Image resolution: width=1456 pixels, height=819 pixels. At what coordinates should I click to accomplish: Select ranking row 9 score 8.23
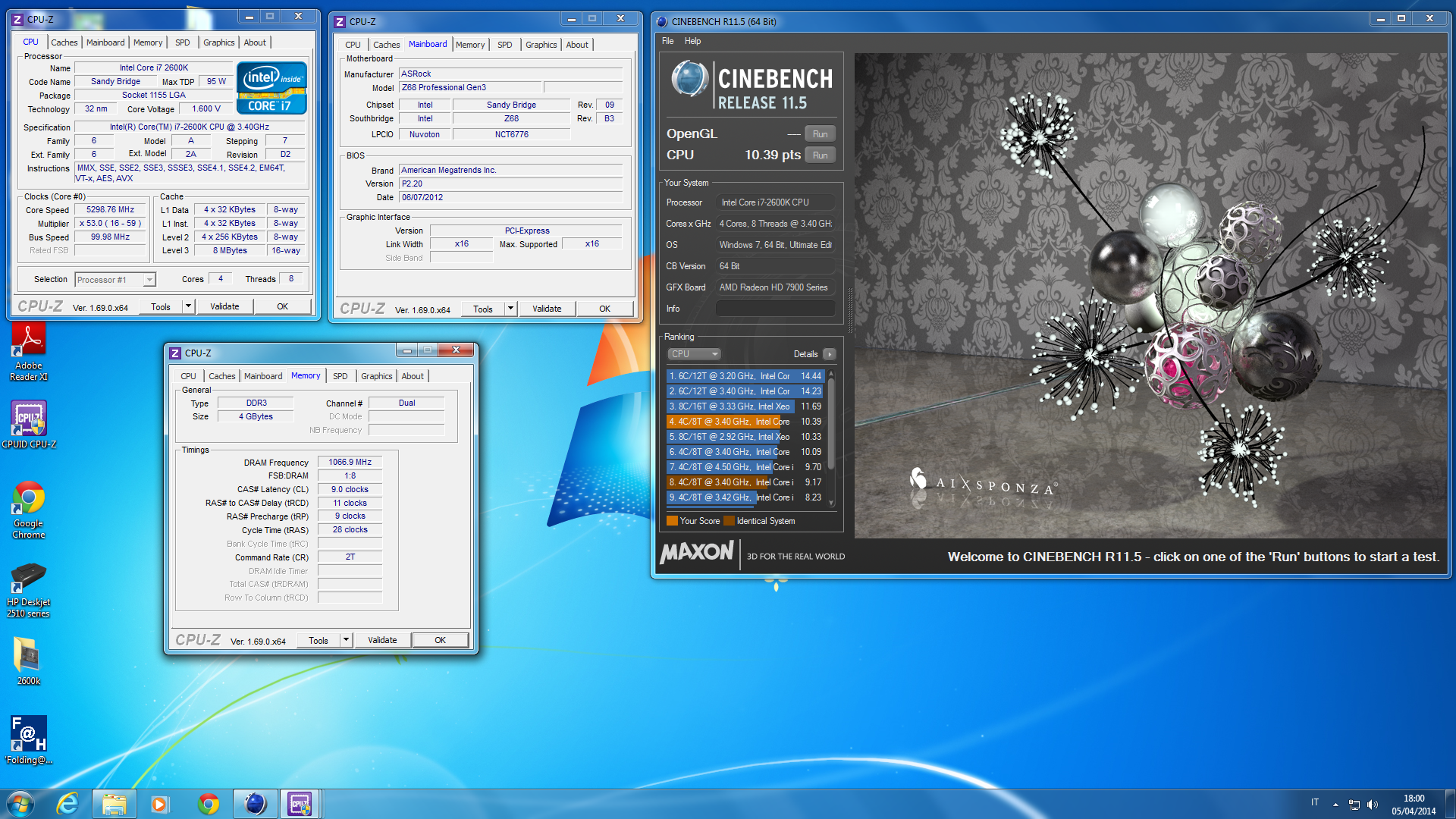tap(745, 497)
